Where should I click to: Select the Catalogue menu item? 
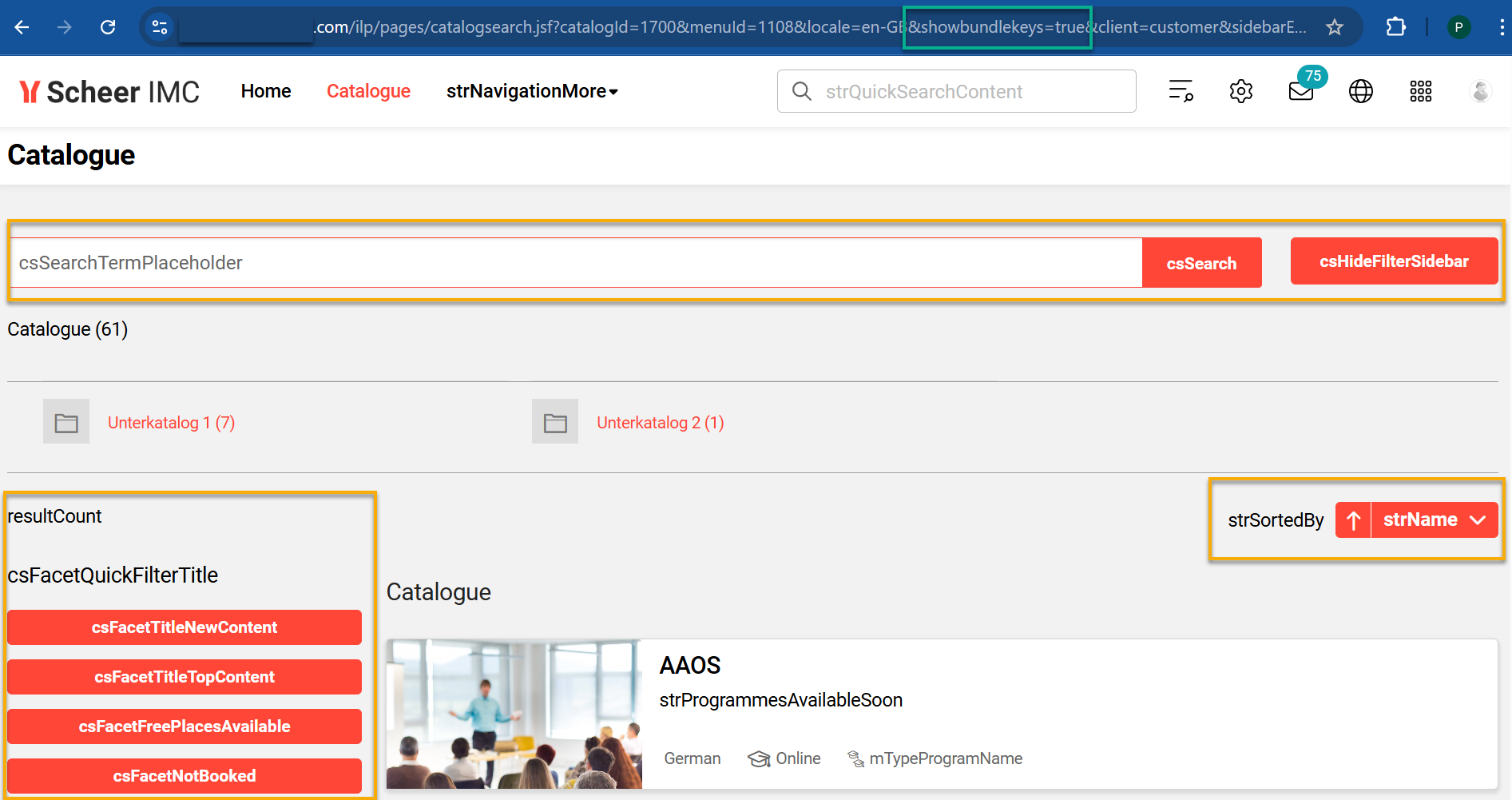(368, 91)
